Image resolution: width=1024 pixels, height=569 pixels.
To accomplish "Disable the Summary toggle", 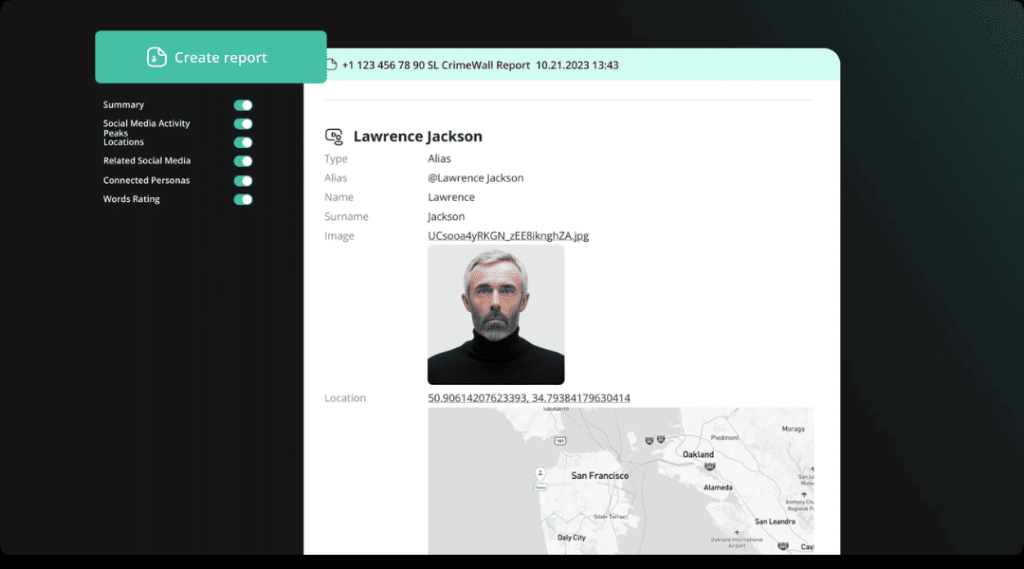I will (x=243, y=105).
